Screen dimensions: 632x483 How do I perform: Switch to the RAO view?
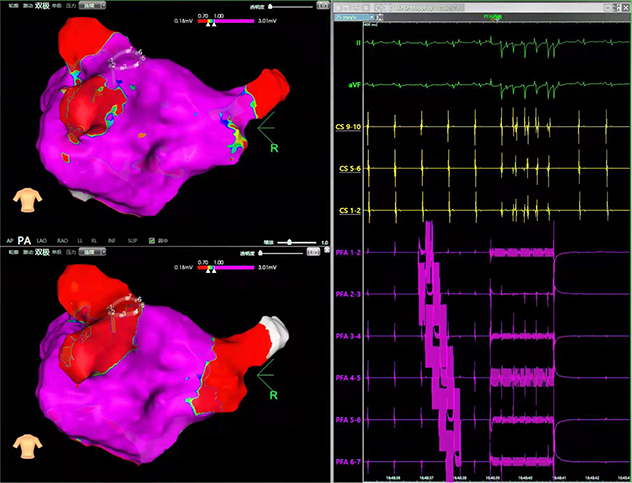63,241
